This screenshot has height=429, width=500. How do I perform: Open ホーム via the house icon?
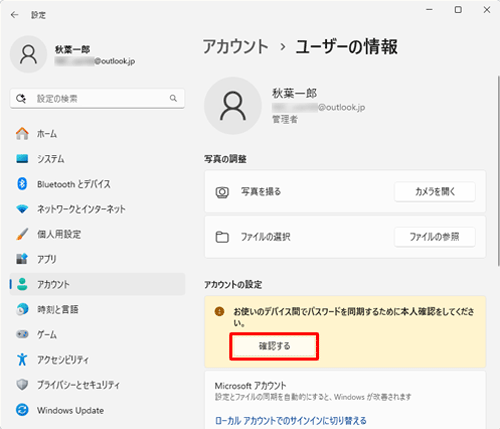pyautogui.click(x=22, y=133)
